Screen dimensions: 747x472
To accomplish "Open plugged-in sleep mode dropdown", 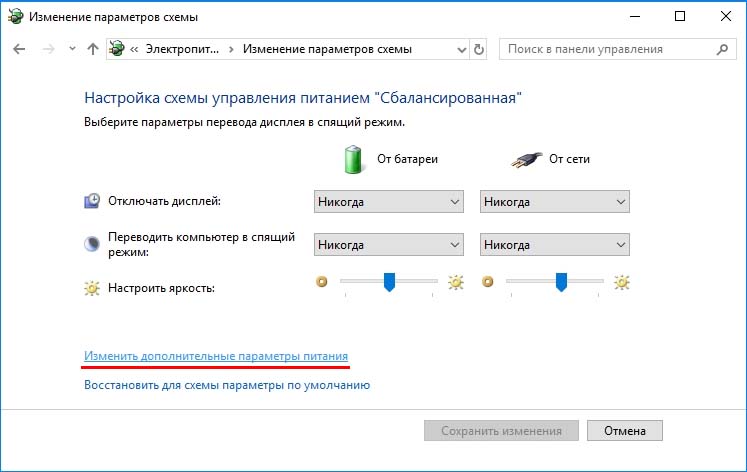I will tap(555, 244).
